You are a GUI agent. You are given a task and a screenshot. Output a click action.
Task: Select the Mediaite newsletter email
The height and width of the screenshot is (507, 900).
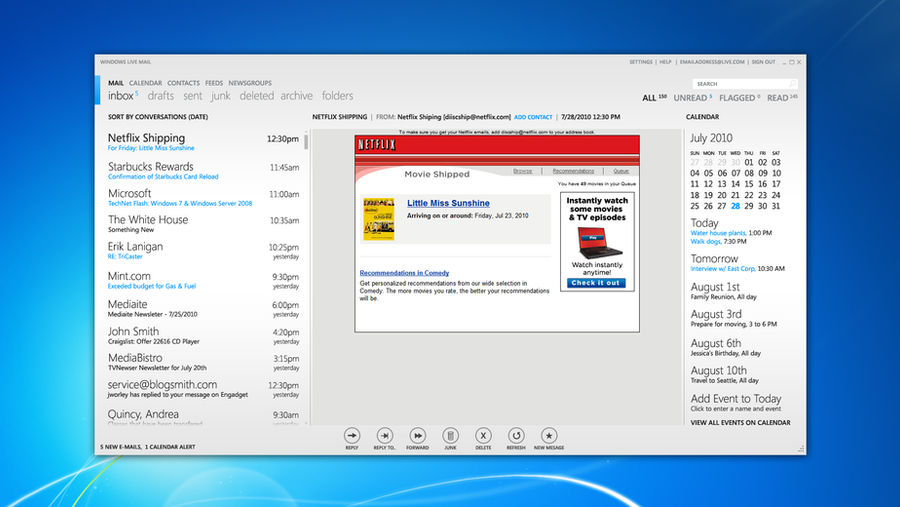(204, 308)
